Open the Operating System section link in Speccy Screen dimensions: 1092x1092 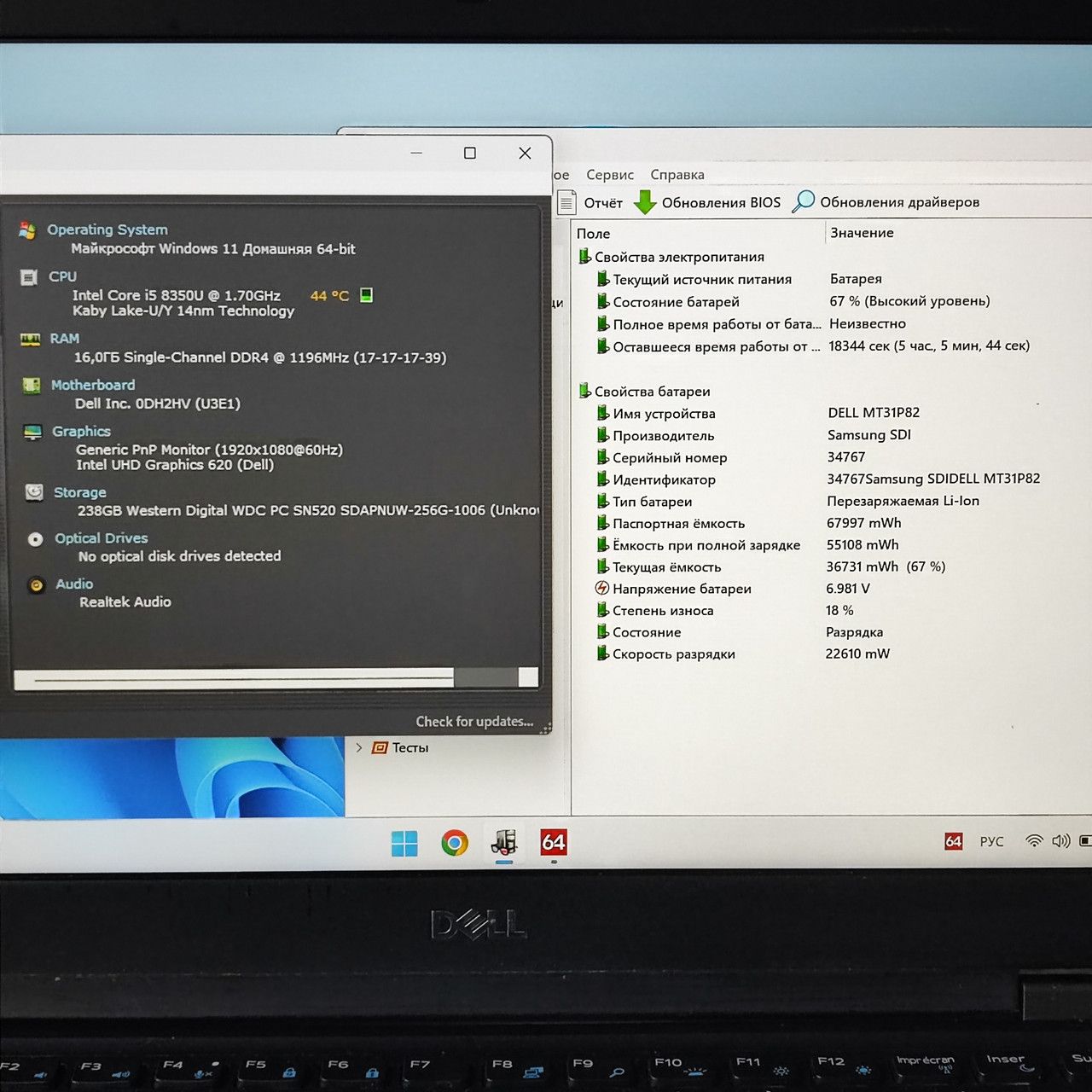point(107,229)
